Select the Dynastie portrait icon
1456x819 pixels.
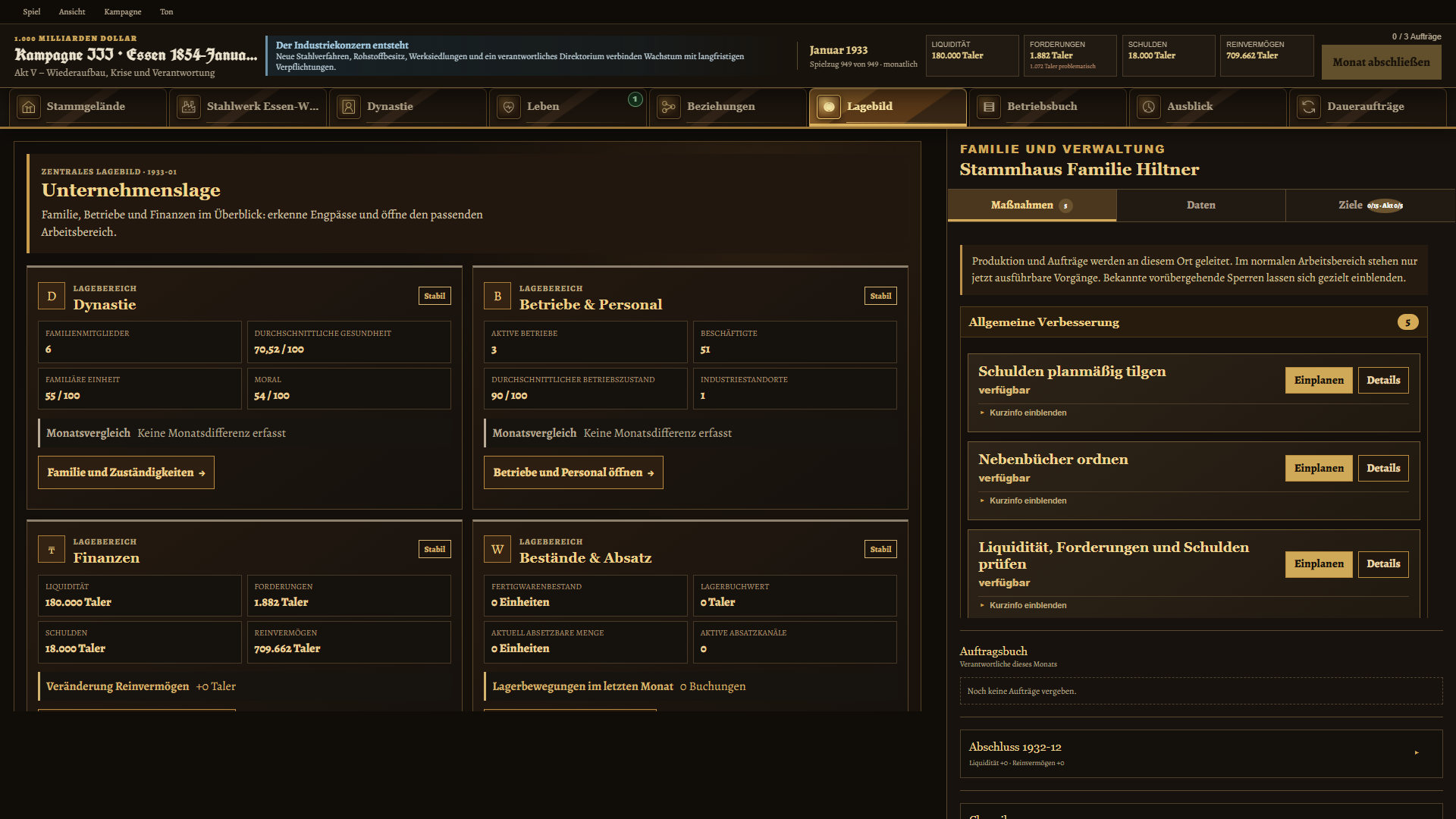[349, 107]
